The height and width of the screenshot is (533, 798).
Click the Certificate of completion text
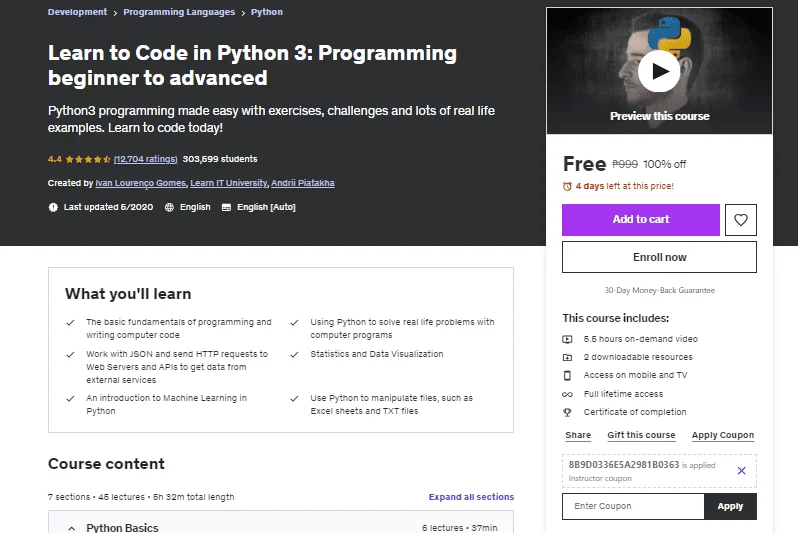pyautogui.click(x=635, y=412)
